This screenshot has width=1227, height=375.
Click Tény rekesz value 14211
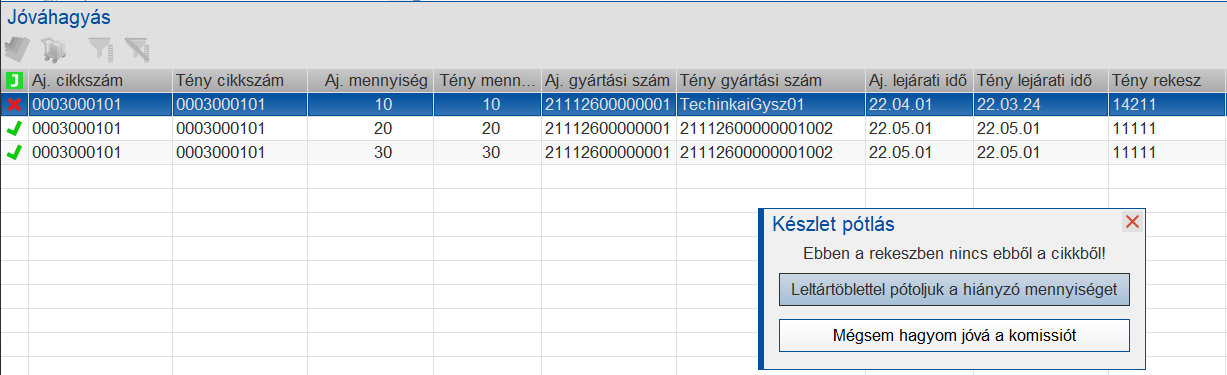(x=1167, y=104)
